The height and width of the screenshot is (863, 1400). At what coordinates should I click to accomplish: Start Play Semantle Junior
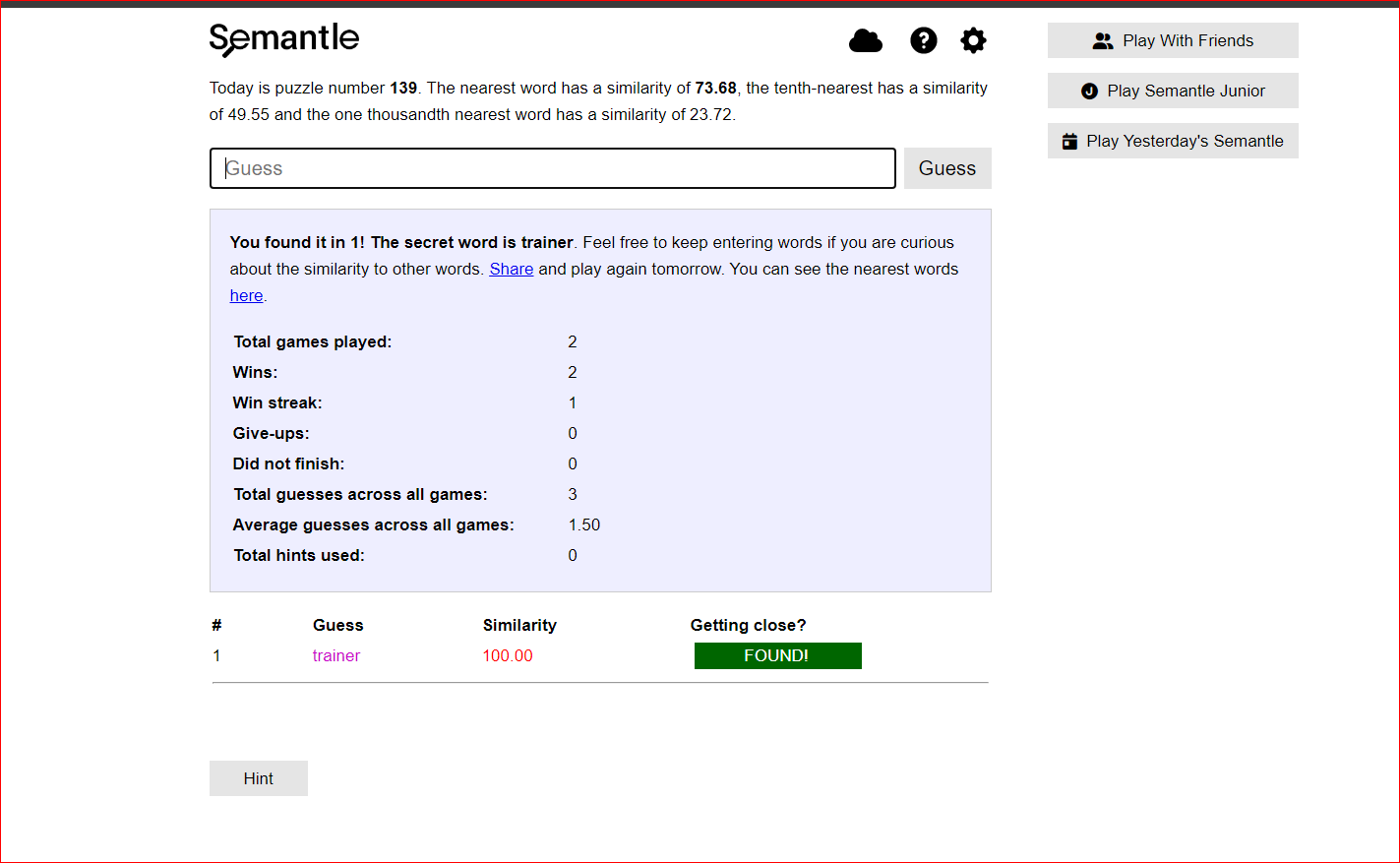pyautogui.click(x=1172, y=91)
